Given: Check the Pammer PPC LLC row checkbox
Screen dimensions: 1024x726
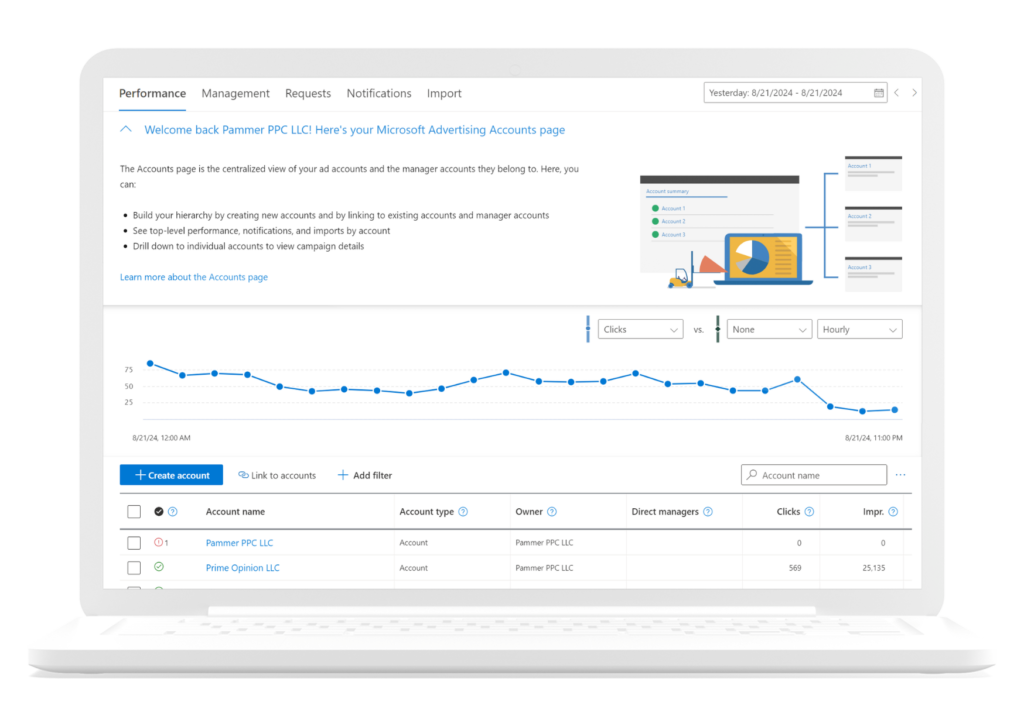Looking at the screenshot, I should [x=134, y=543].
